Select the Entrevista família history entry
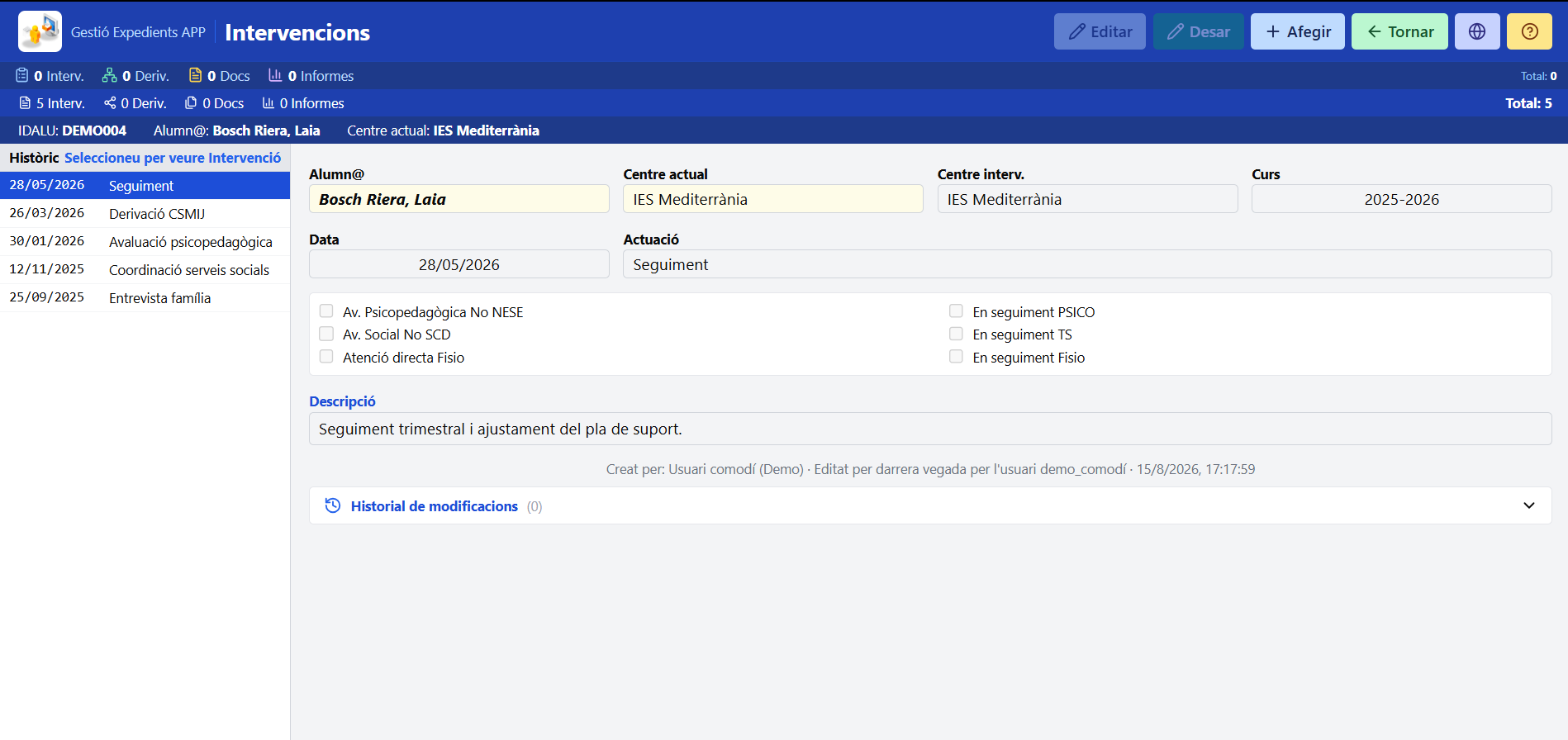 (x=145, y=298)
